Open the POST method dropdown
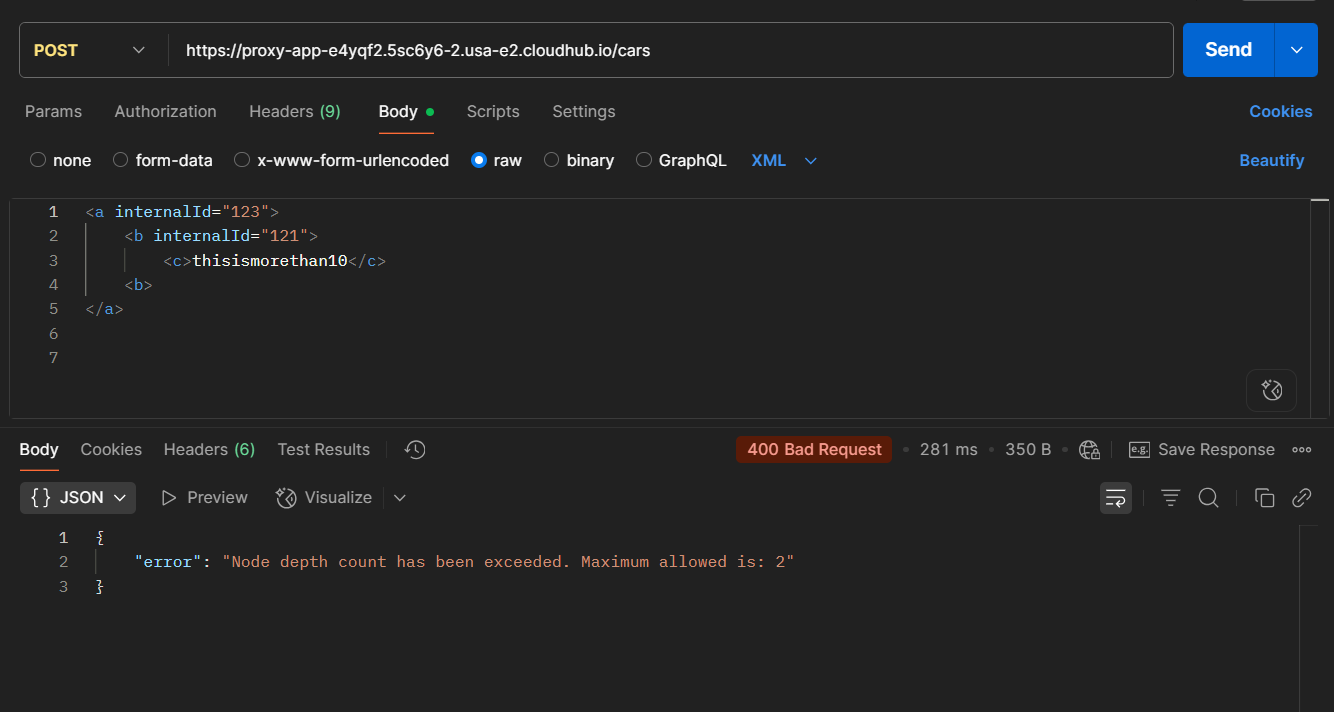The image size is (1334, 712). [92, 49]
